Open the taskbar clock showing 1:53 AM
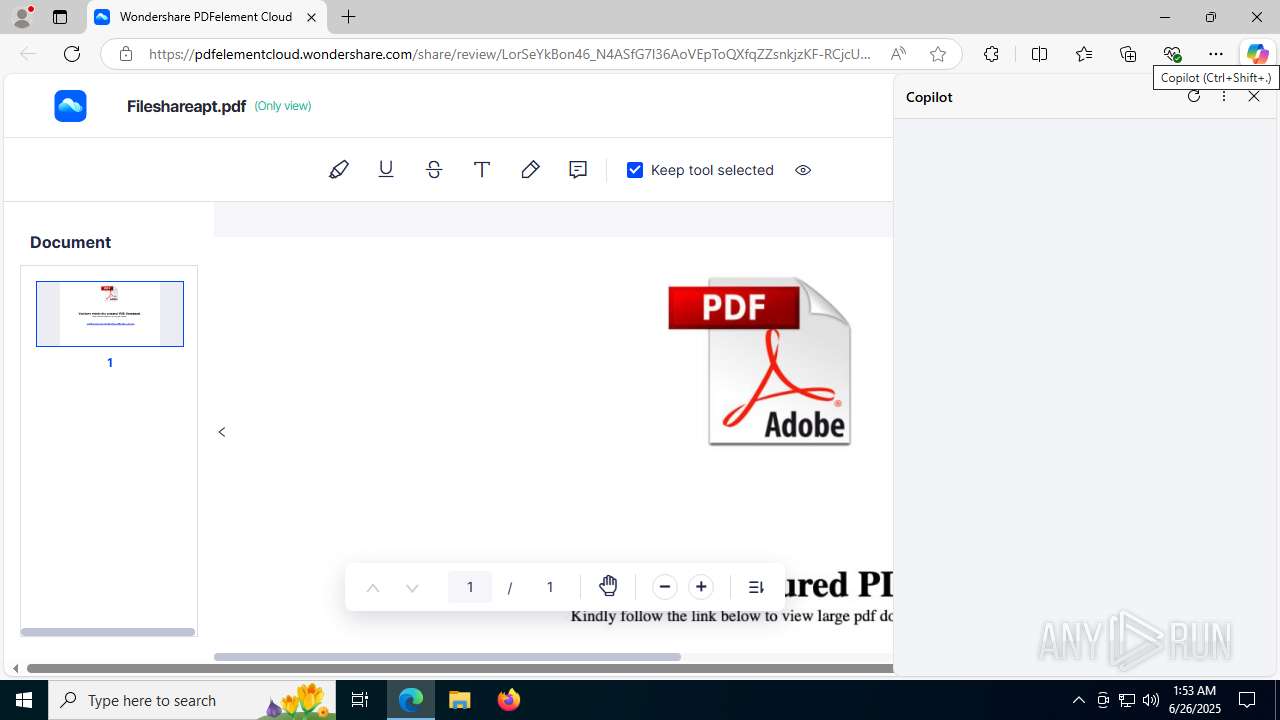Screen dimensions: 1280x720 (1195, 700)
